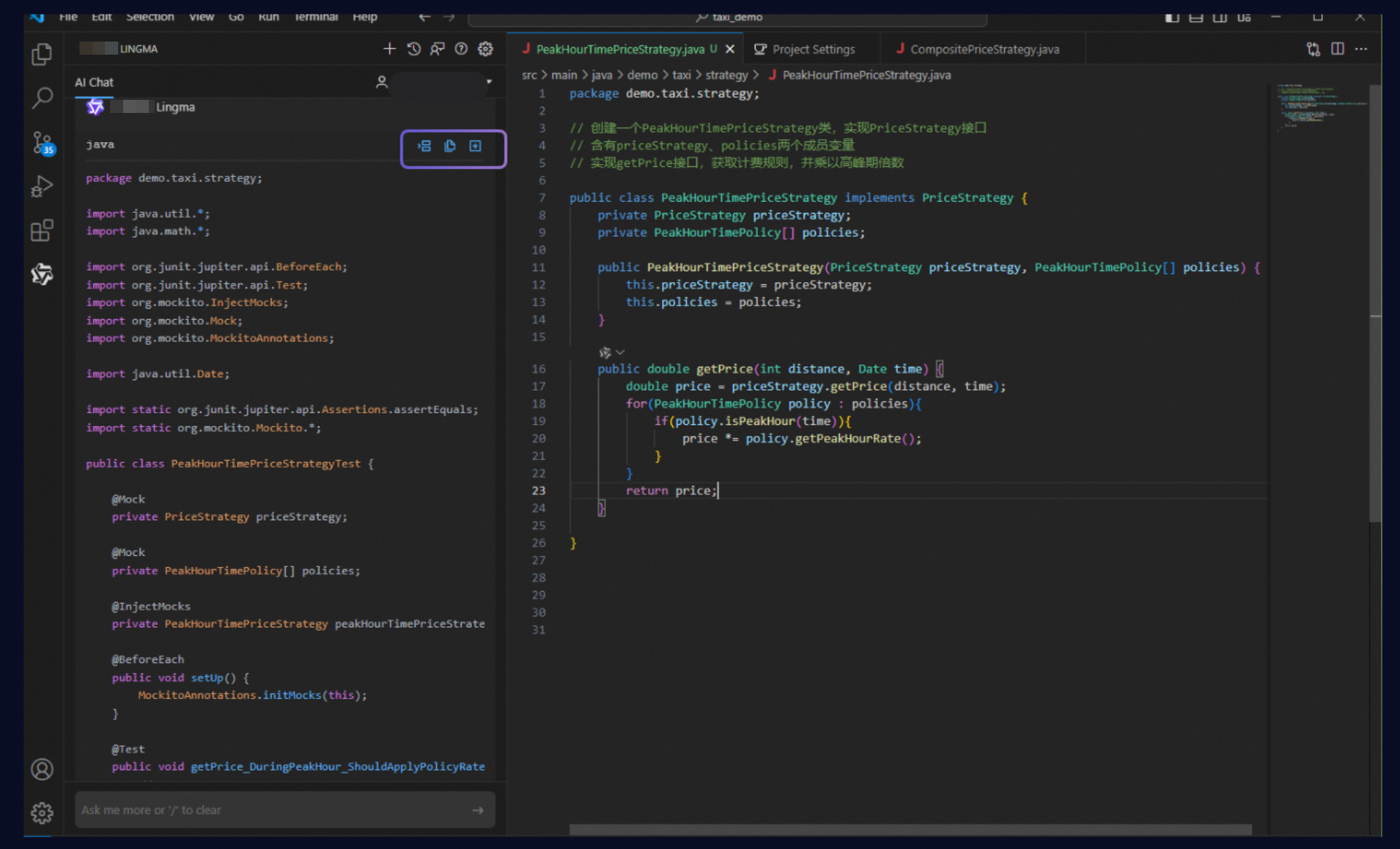
Task: Open the AI Chat account dropdown arrow
Action: pyautogui.click(x=489, y=82)
